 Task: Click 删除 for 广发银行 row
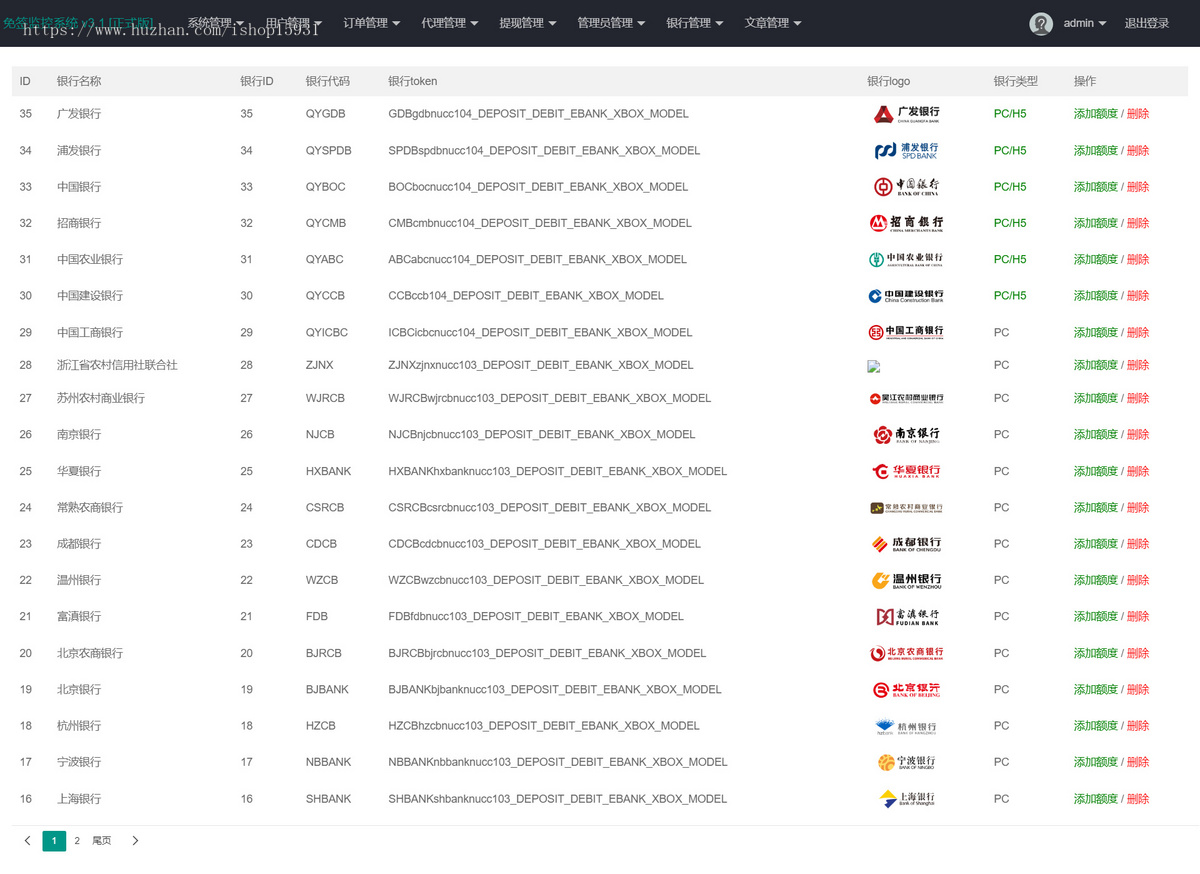1138,114
